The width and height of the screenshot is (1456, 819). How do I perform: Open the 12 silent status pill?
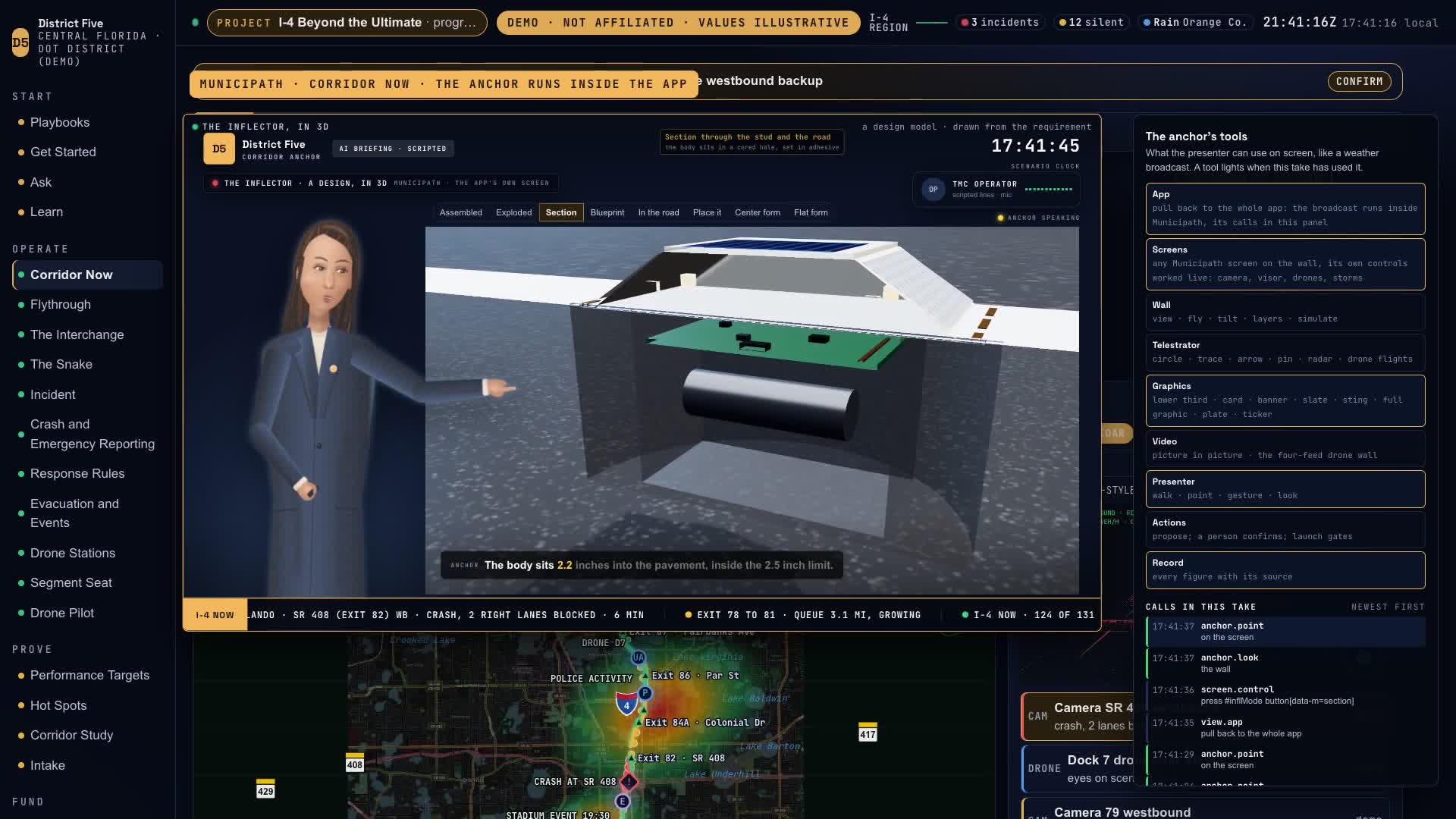(1092, 22)
